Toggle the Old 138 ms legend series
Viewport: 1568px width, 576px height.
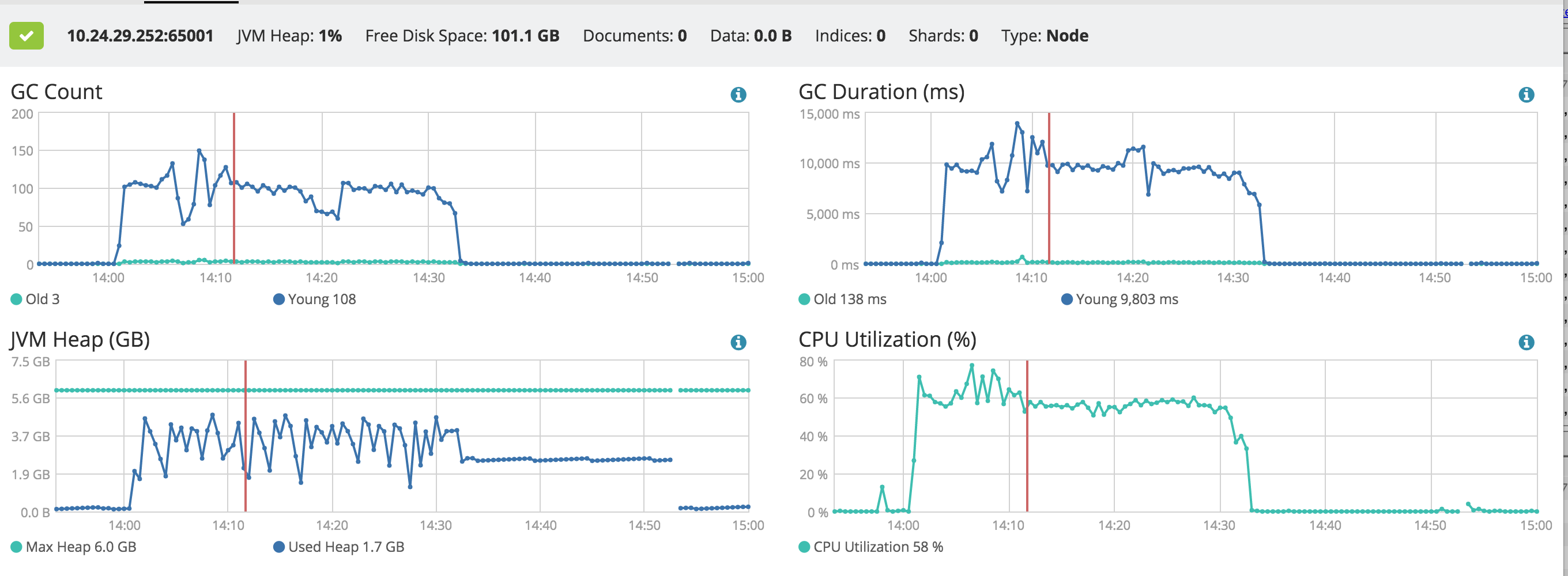coord(842,300)
